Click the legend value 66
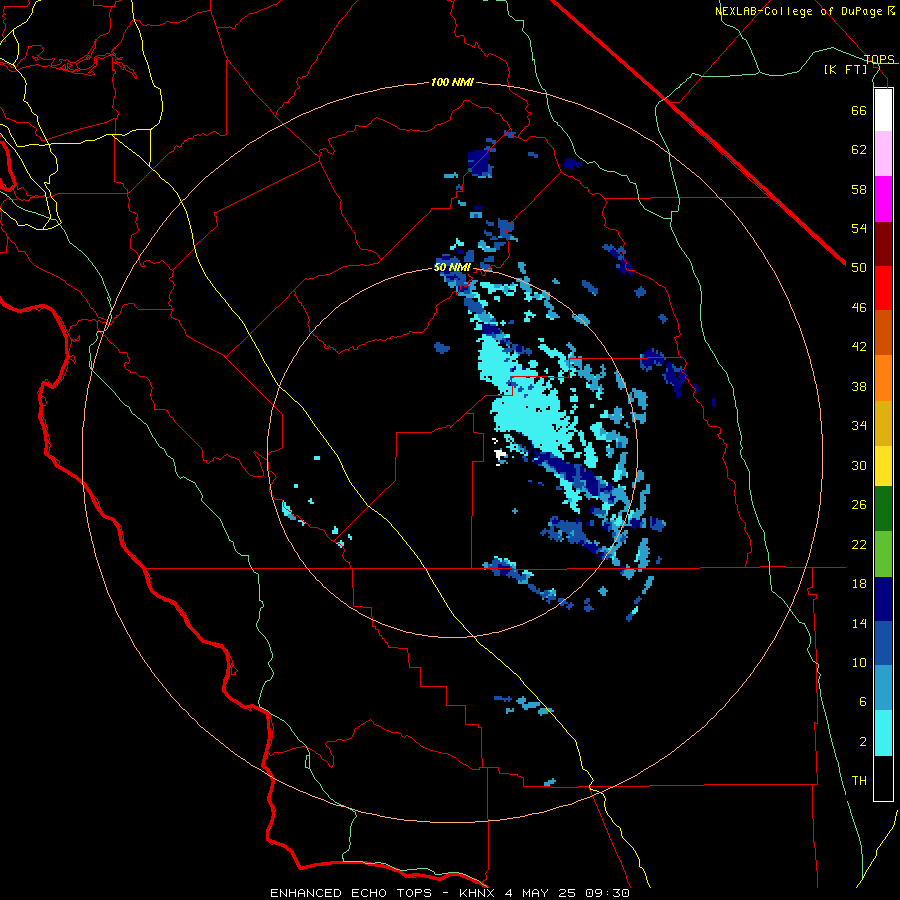900x900 pixels. (859, 110)
